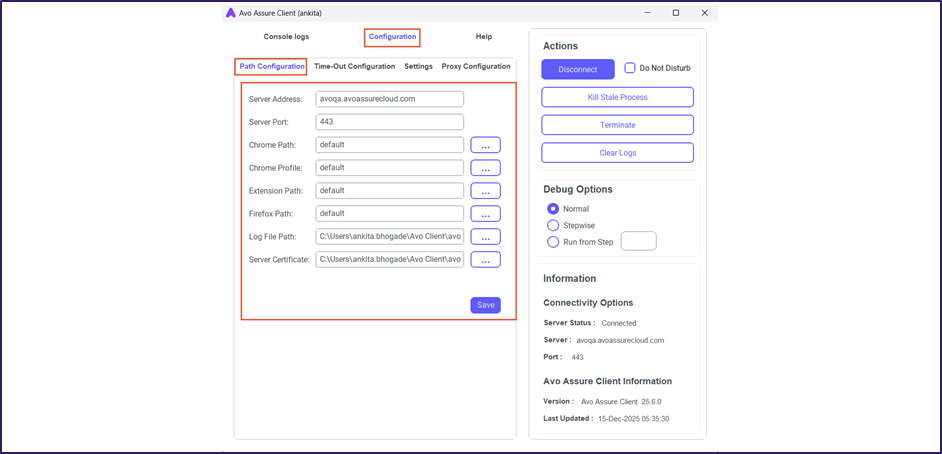
Task: Browse for Chrome Path using ellipsis button
Action: pyautogui.click(x=485, y=145)
